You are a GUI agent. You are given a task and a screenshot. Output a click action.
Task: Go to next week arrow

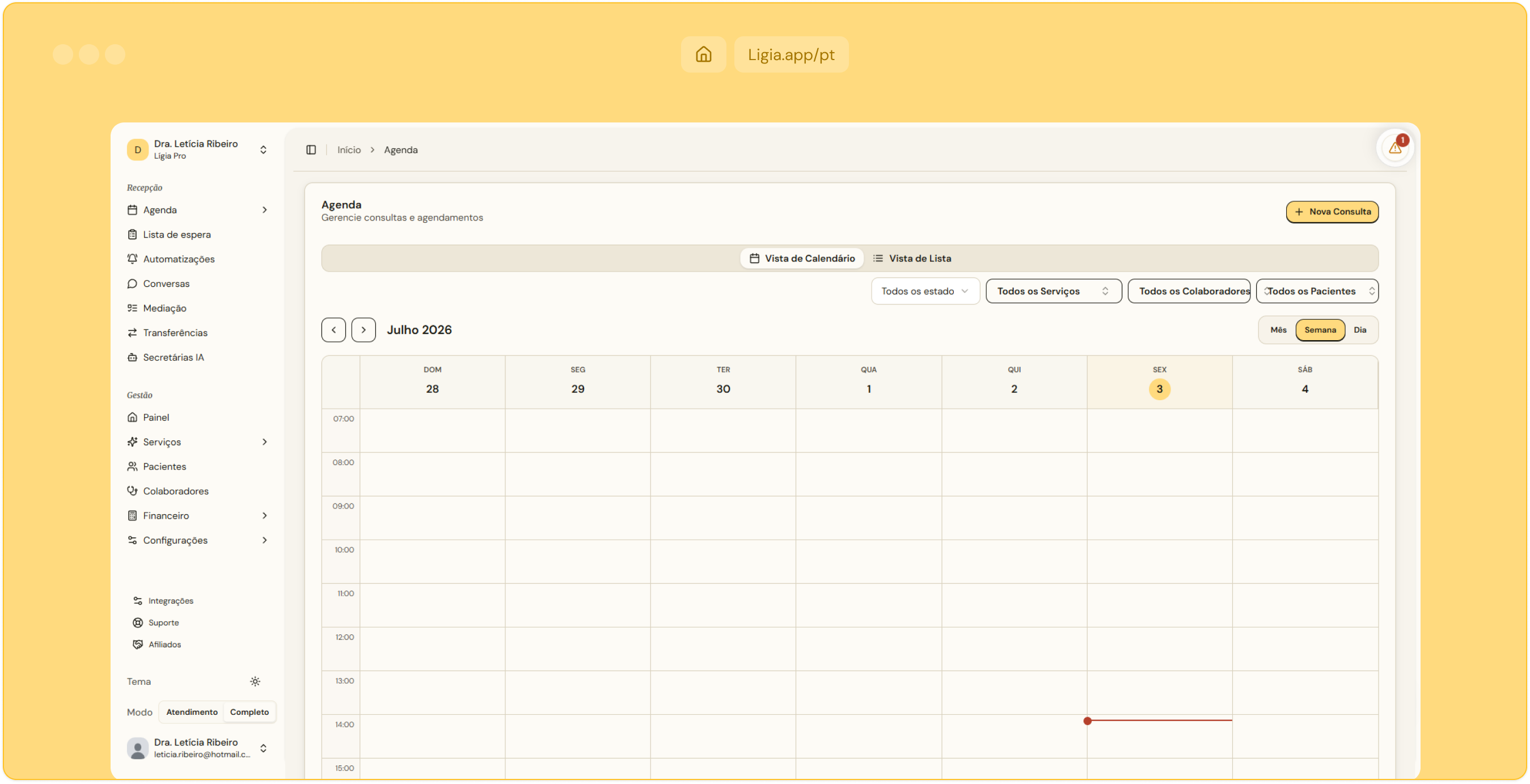[363, 329]
